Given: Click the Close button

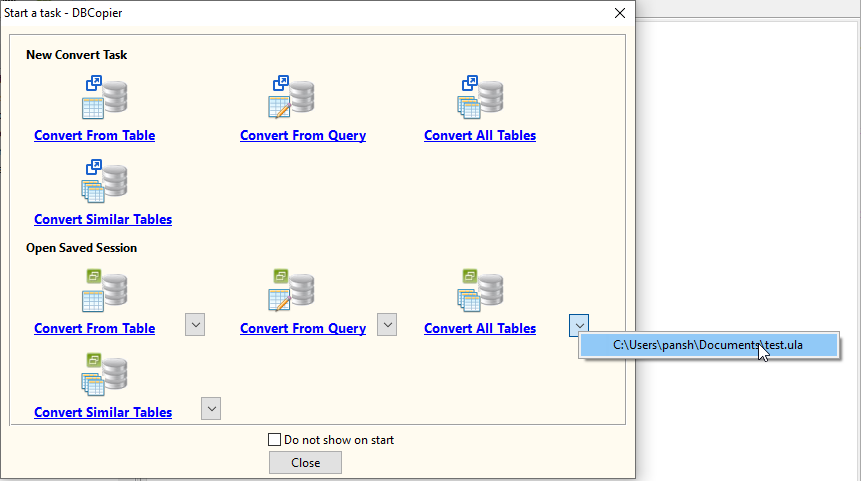Looking at the screenshot, I should point(305,463).
